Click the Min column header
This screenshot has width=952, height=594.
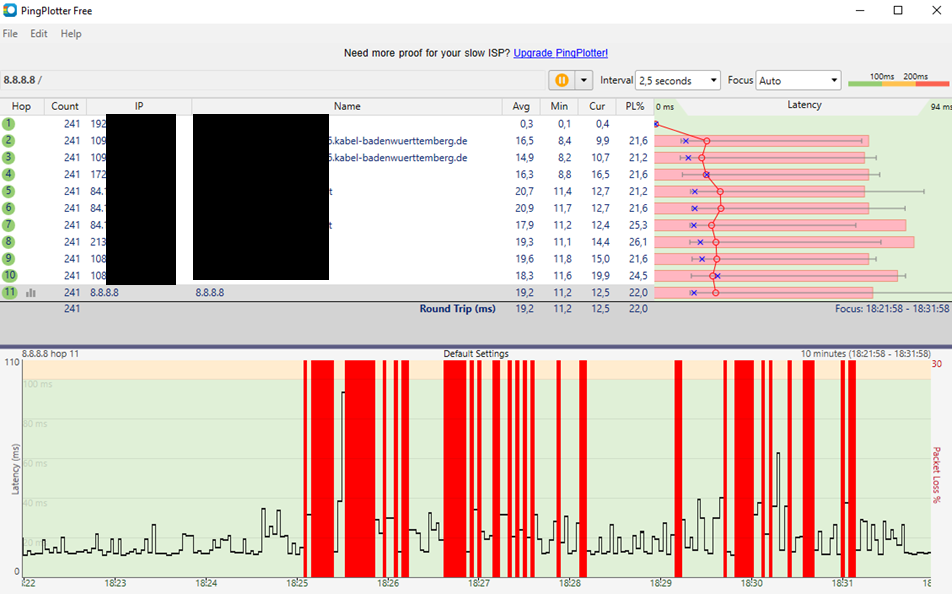[x=559, y=106]
